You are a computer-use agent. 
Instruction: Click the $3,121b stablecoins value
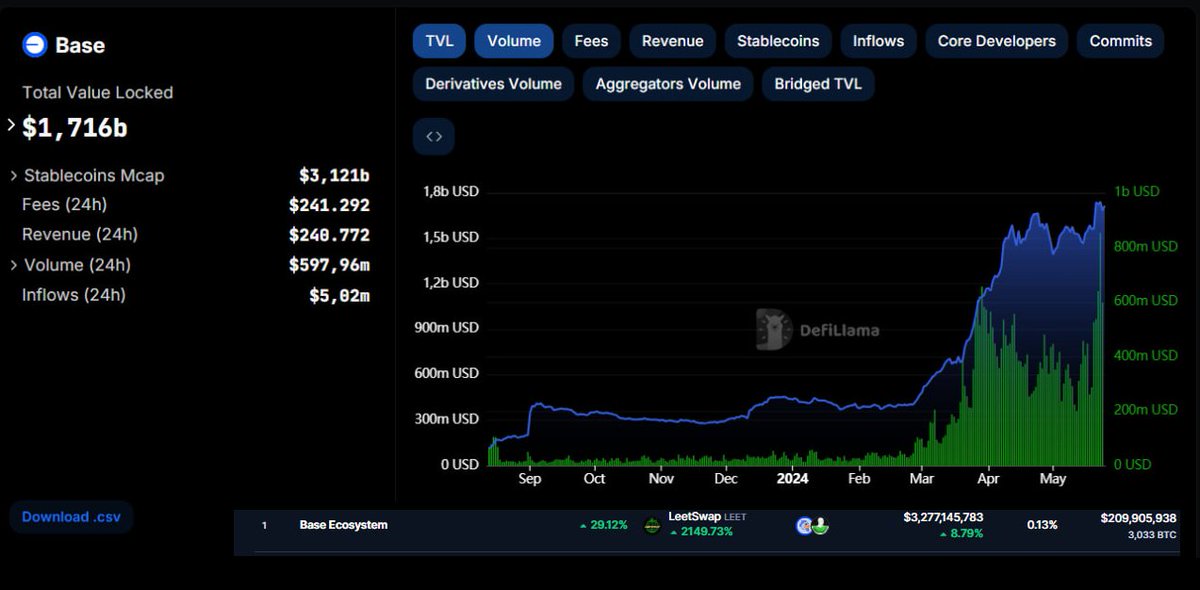(x=334, y=175)
